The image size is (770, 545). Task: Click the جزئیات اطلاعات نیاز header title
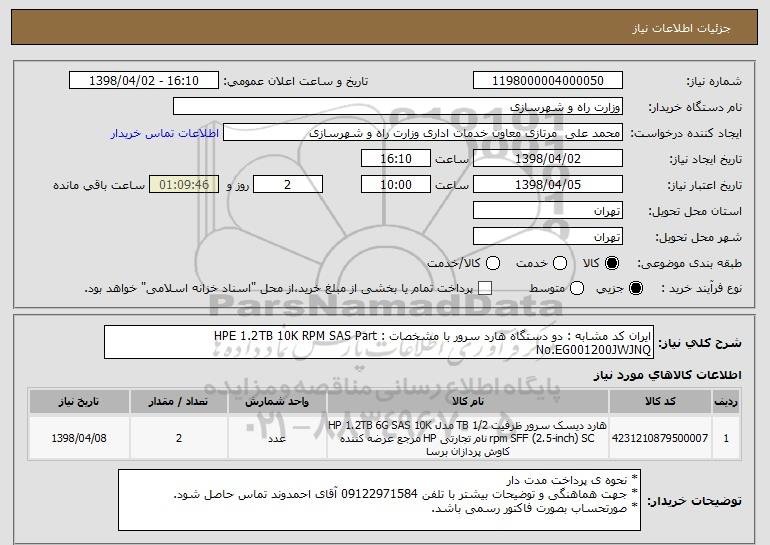681,28
